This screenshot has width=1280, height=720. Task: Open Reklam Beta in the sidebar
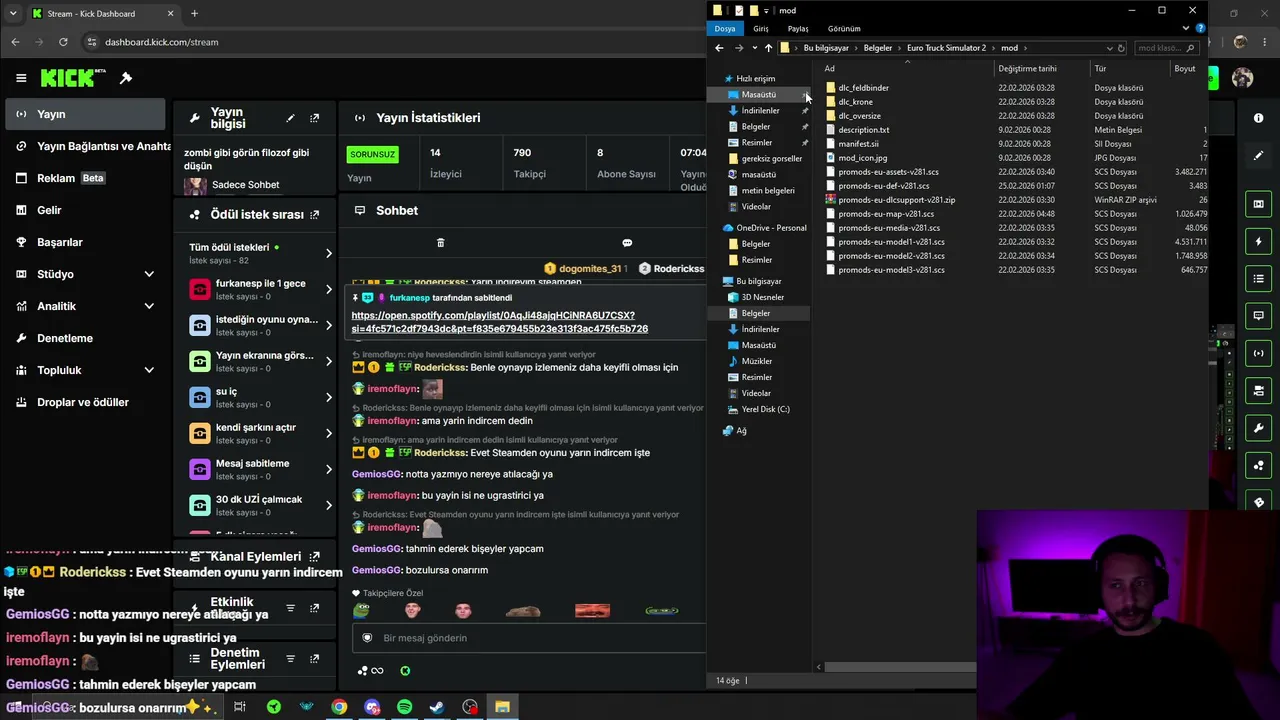point(85,178)
